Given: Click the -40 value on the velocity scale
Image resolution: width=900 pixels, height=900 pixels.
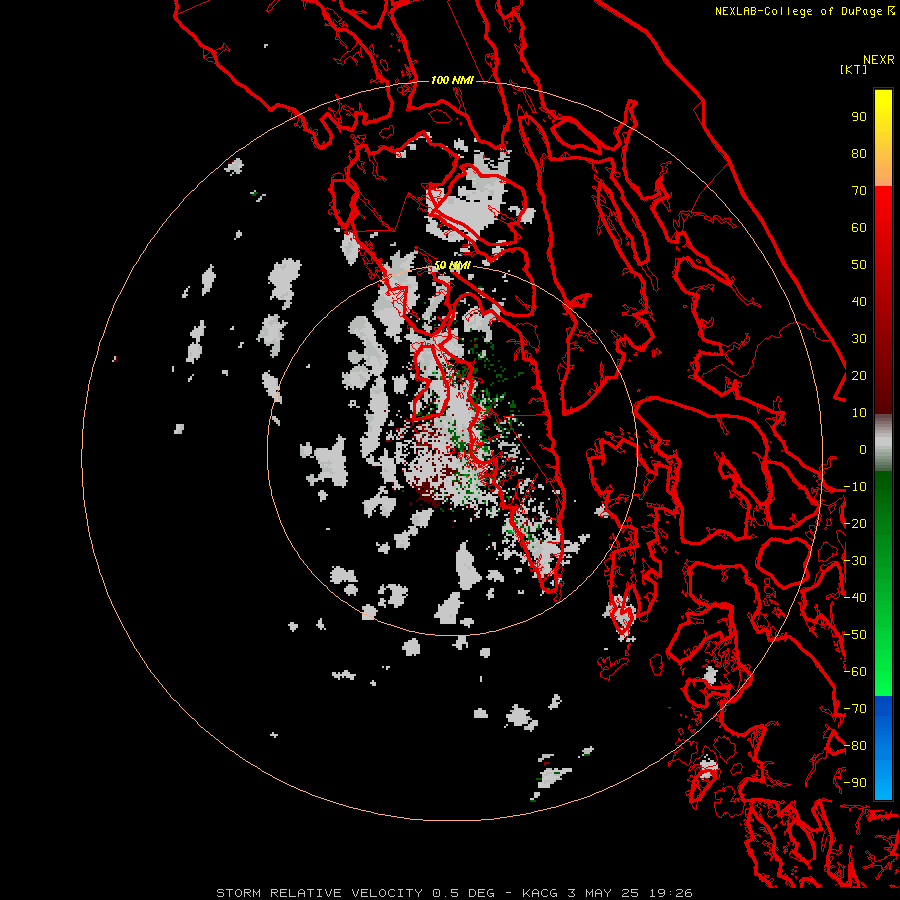Looking at the screenshot, I should click(855, 598).
